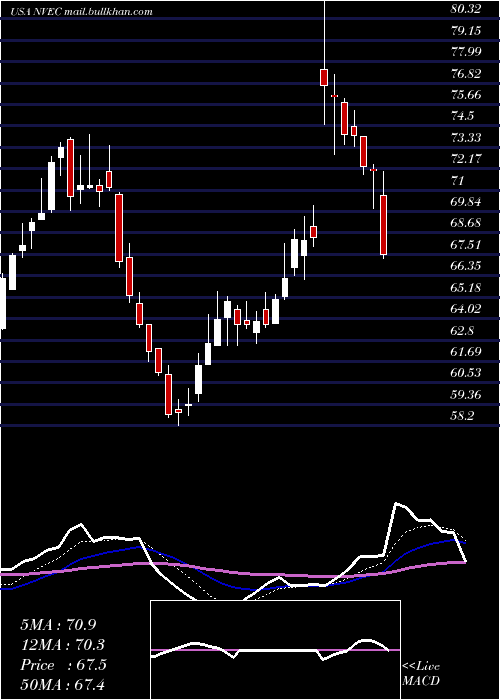Viewport: 500px width, 700px height.
Task: Click the 68.68 price axis label
Action: click(x=466, y=223)
